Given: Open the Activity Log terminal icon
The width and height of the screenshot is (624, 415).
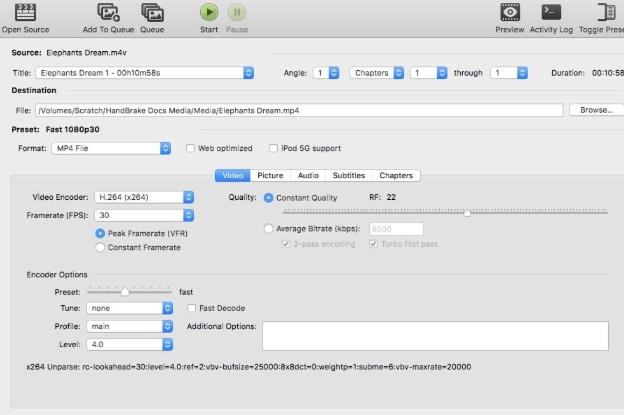Looking at the screenshot, I should [551, 12].
